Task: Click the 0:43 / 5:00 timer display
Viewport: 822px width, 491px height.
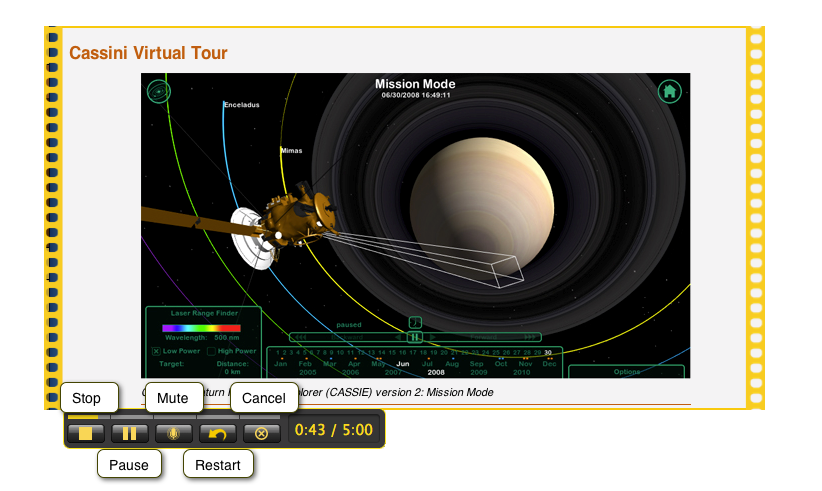Action: (334, 432)
